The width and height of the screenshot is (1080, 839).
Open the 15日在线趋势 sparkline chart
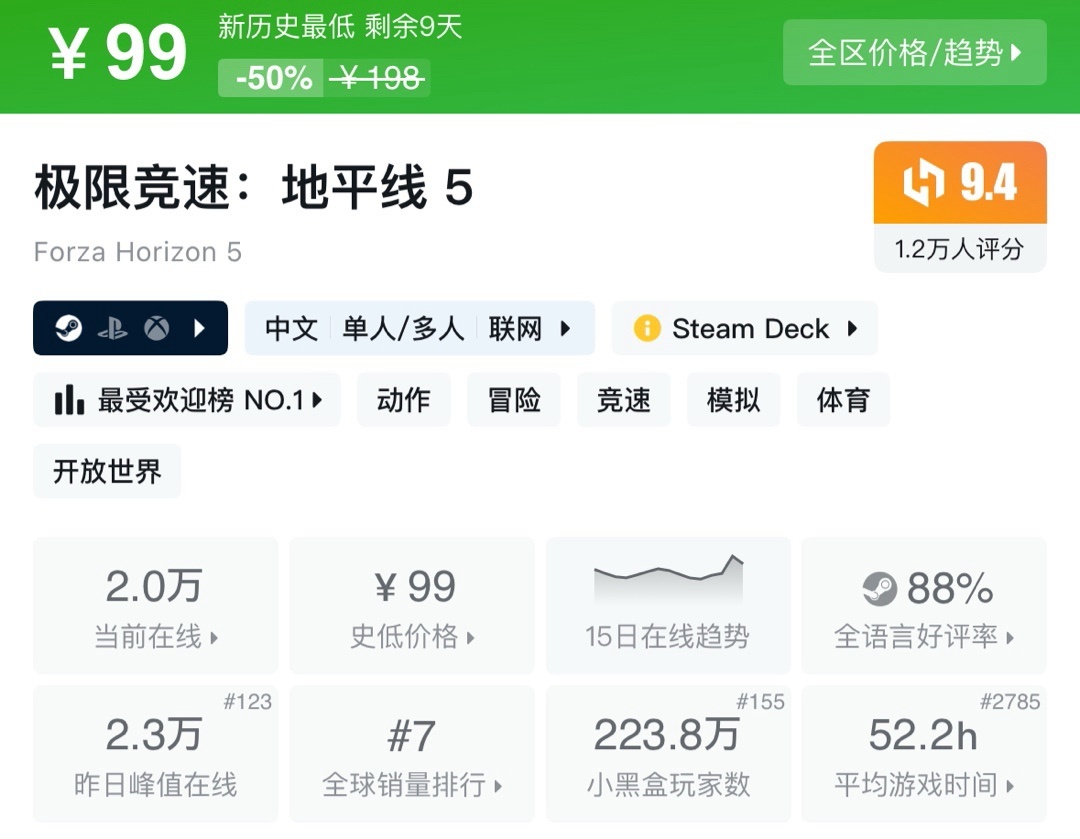point(668,582)
